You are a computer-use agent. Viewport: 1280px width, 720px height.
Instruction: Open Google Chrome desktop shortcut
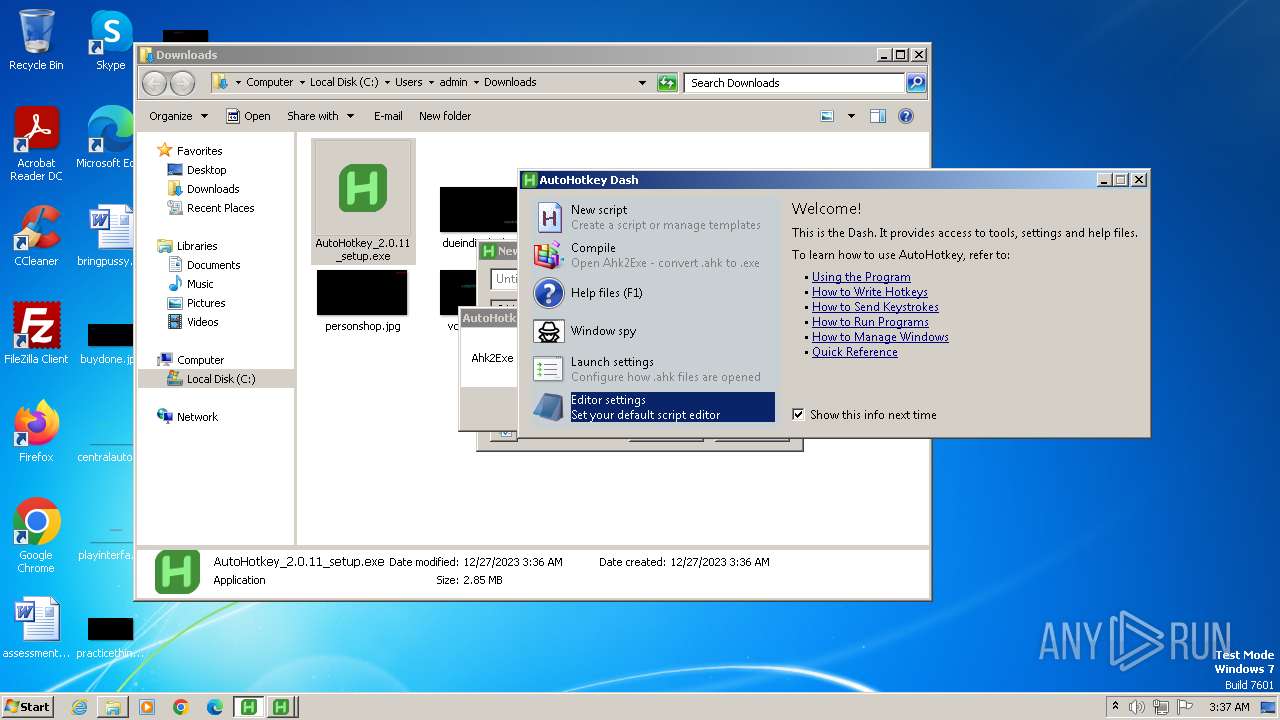click(x=36, y=535)
